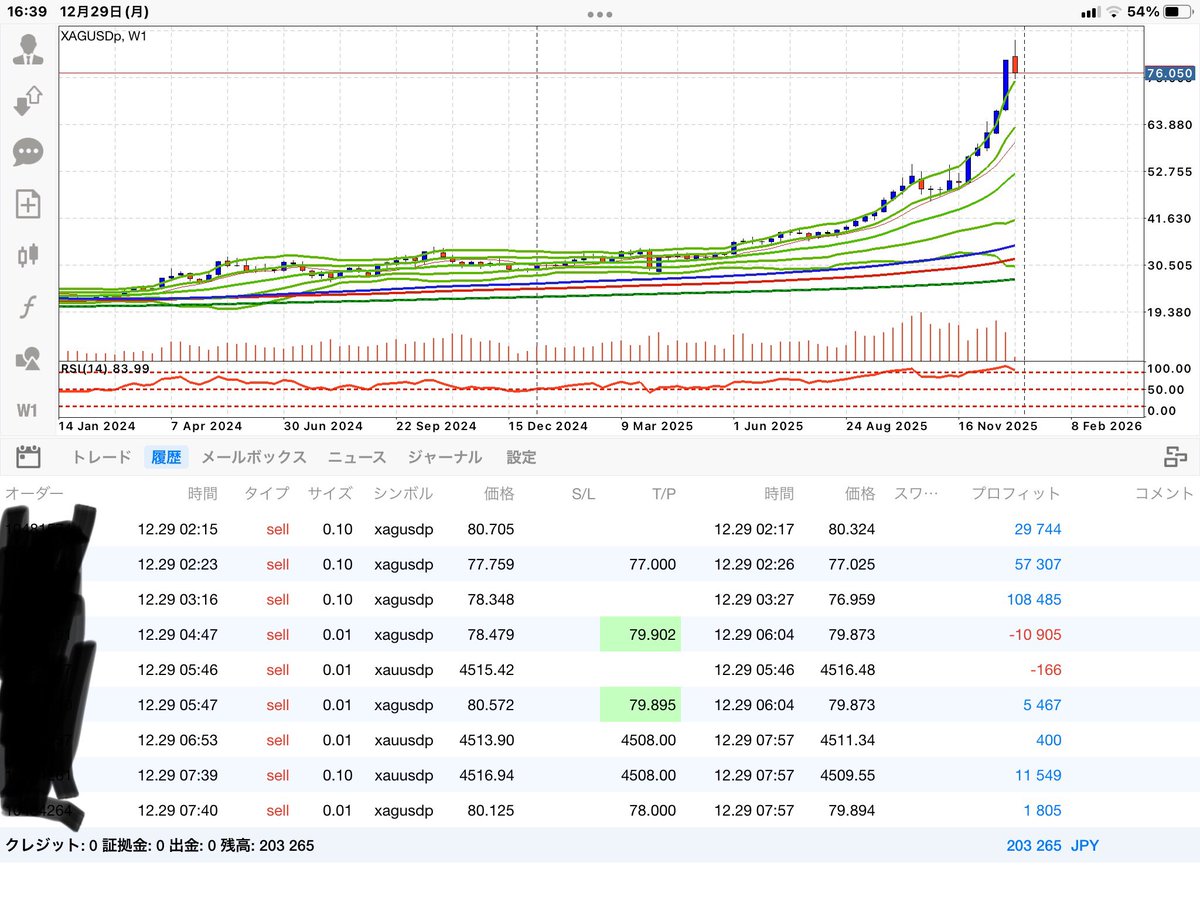
Task: Tap the 15 Dec 2024 time axis label
Action: [x=548, y=425]
